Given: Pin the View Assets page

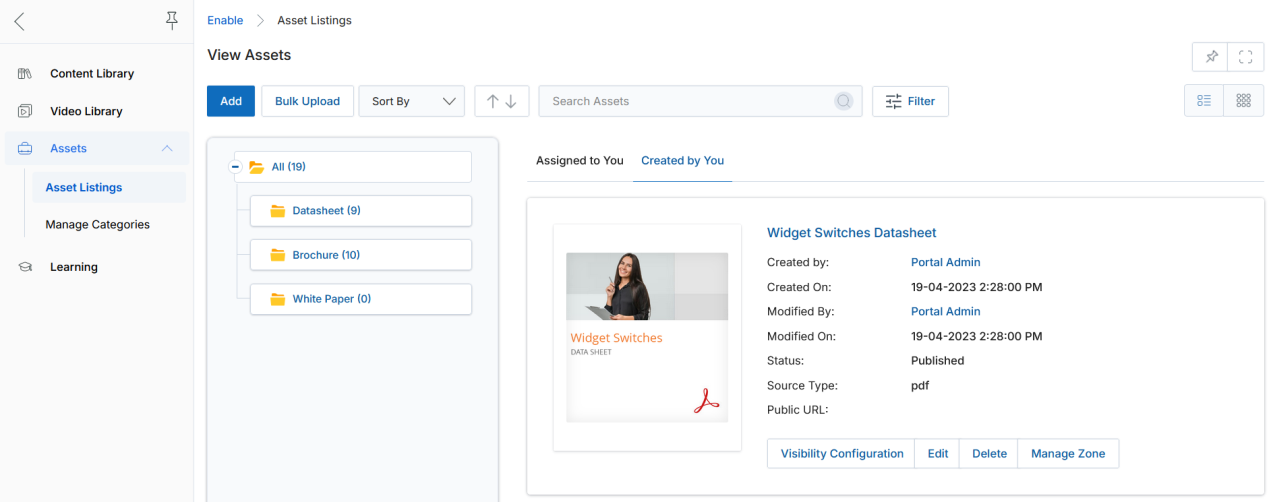Looking at the screenshot, I should point(1211,57).
